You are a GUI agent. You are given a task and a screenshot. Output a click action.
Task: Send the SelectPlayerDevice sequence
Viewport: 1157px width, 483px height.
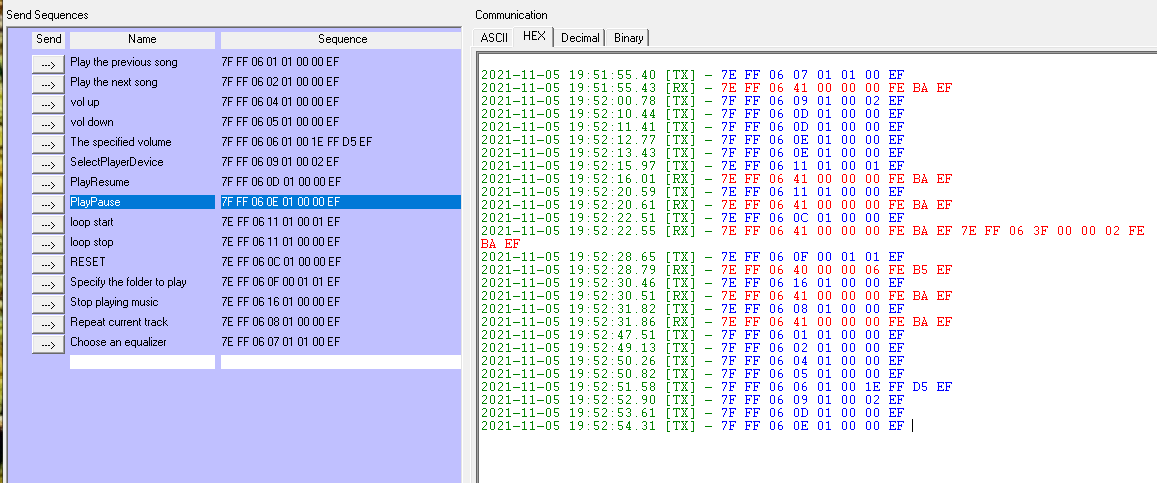(x=48, y=162)
